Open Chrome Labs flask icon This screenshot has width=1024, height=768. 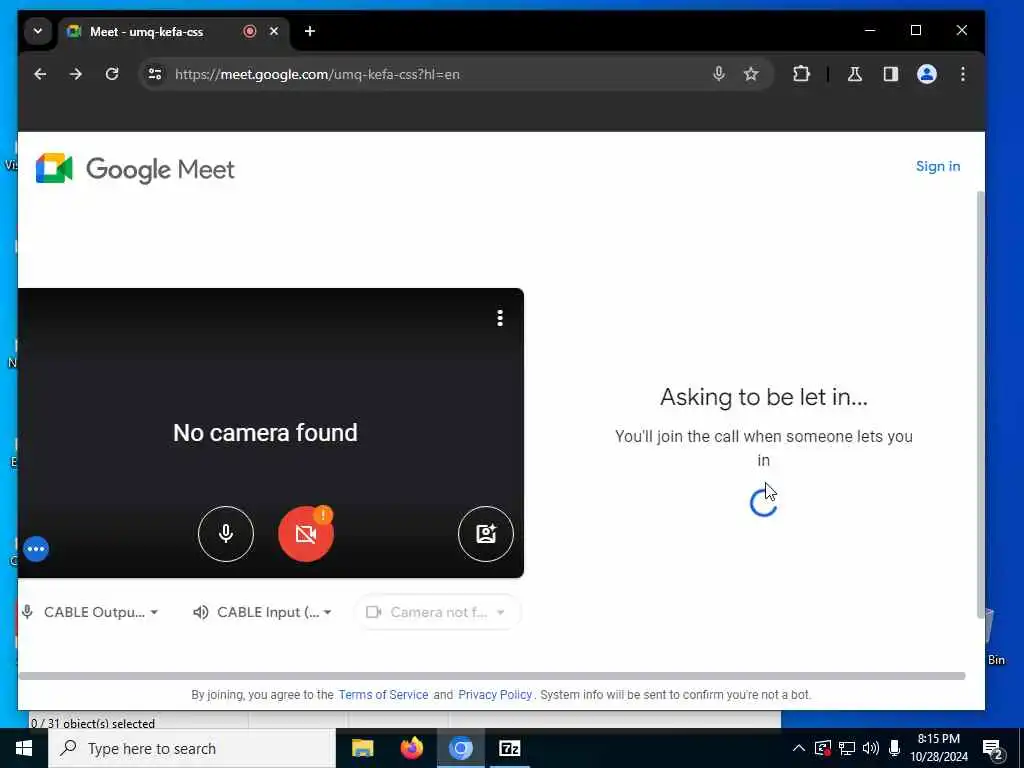[x=854, y=74]
